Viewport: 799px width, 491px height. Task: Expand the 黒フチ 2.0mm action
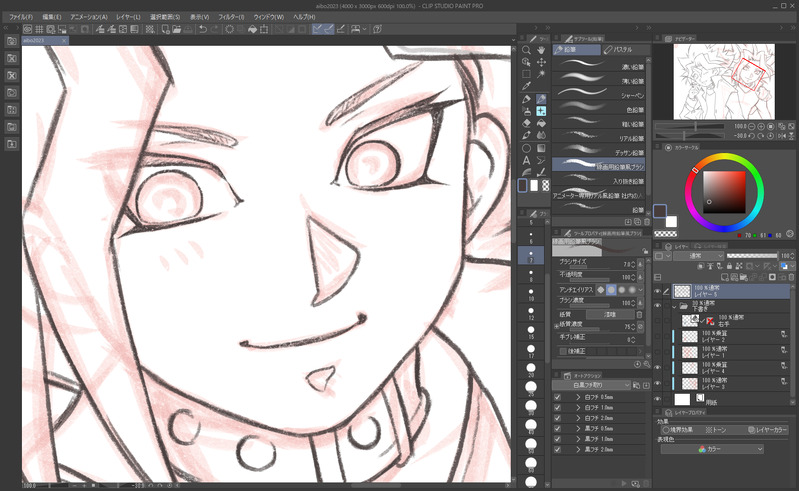click(x=578, y=449)
